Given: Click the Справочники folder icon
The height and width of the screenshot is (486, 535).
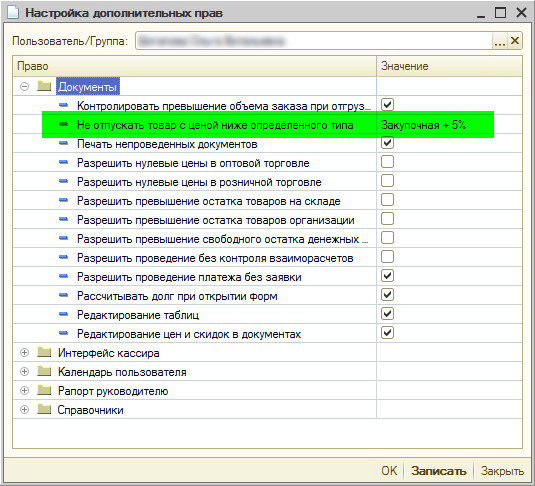Looking at the screenshot, I should pos(44,409).
